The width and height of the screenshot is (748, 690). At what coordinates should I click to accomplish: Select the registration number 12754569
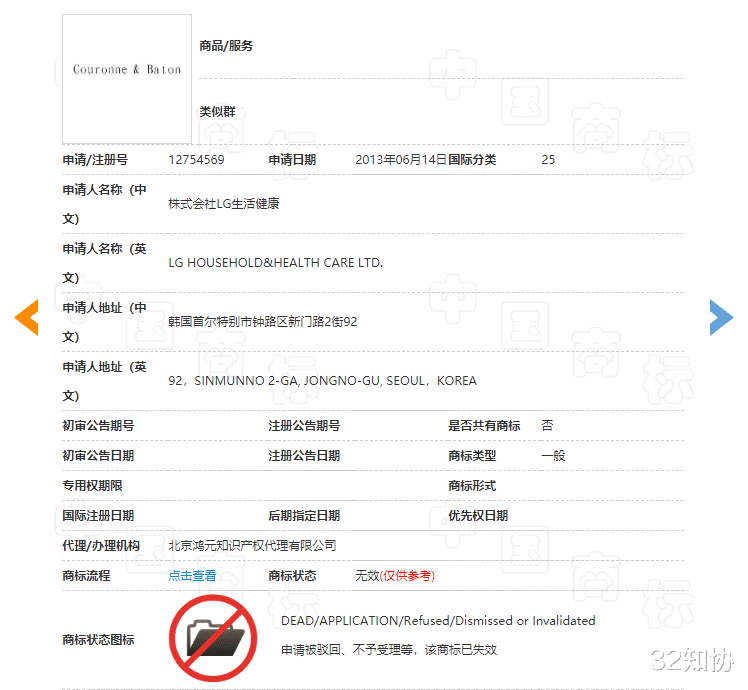(197, 159)
